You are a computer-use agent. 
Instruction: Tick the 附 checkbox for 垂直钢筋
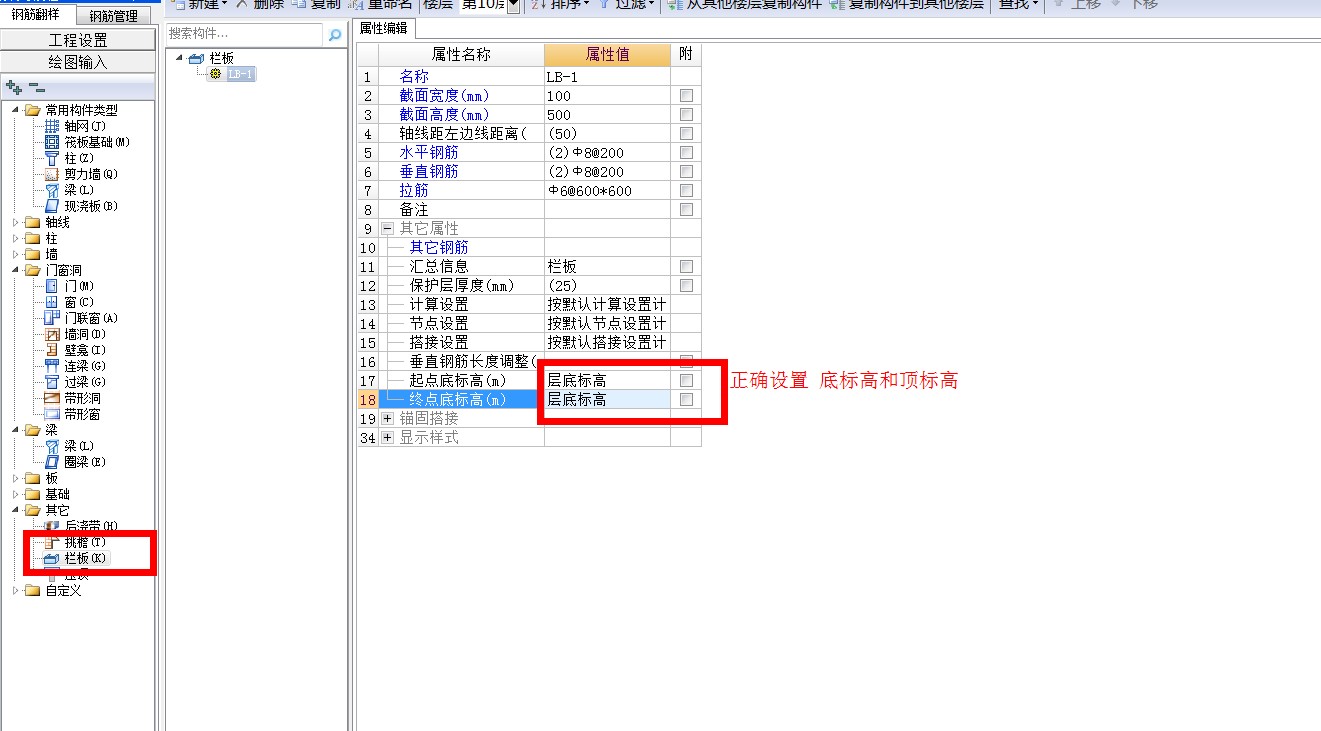pyautogui.click(x=686, y=172)
